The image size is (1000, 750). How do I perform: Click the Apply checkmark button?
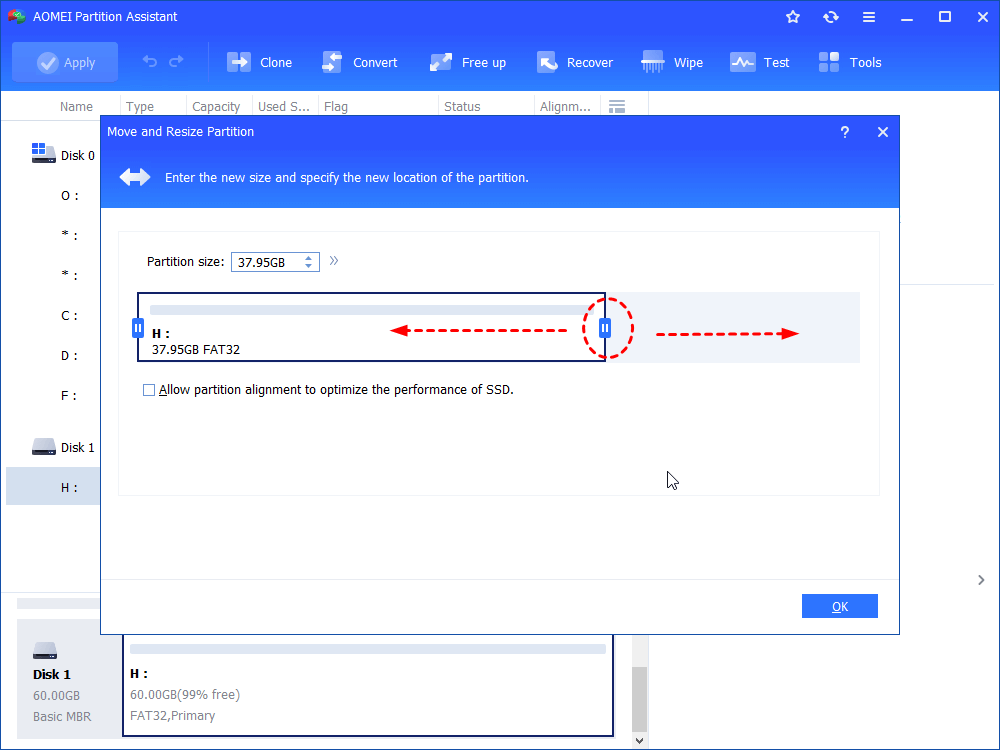pos(65,62)
